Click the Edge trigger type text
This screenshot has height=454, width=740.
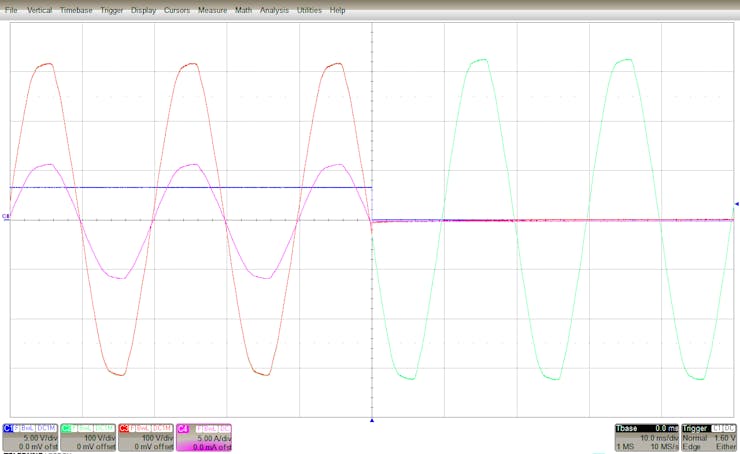(691, 446)
